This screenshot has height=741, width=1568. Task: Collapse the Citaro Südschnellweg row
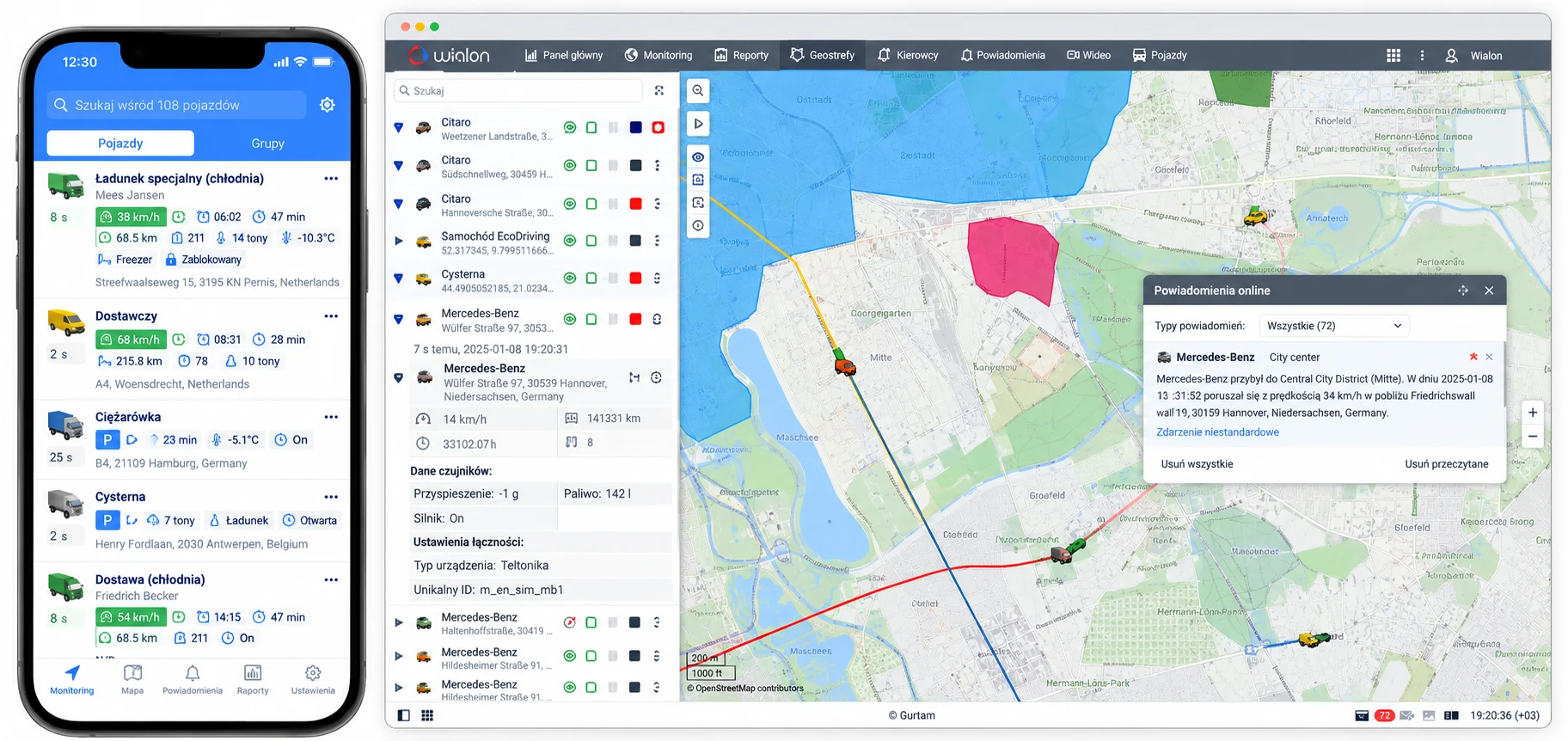(x=399, y=165)
